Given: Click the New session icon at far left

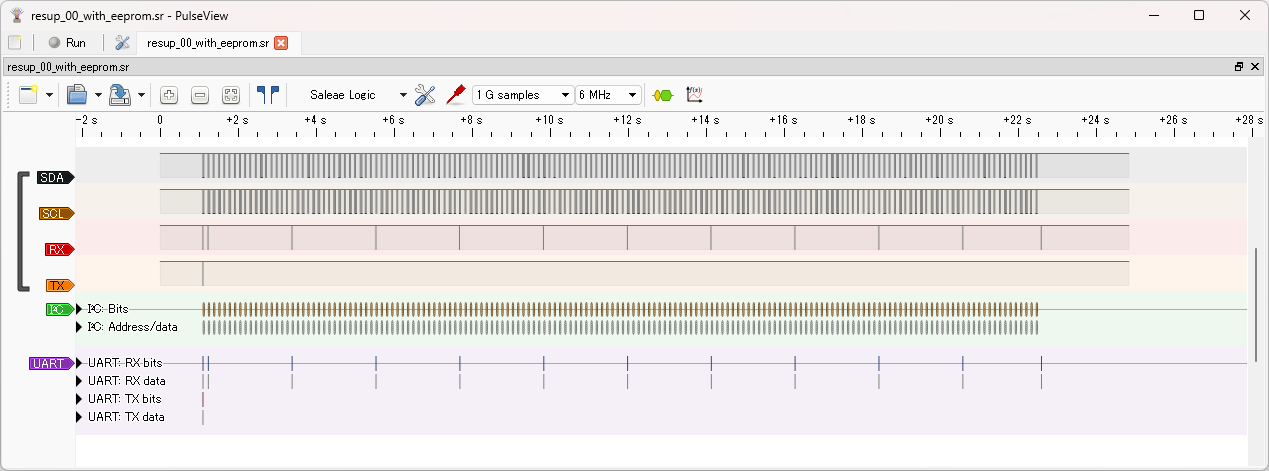Looking at the screenshot, I should point(14,43).
